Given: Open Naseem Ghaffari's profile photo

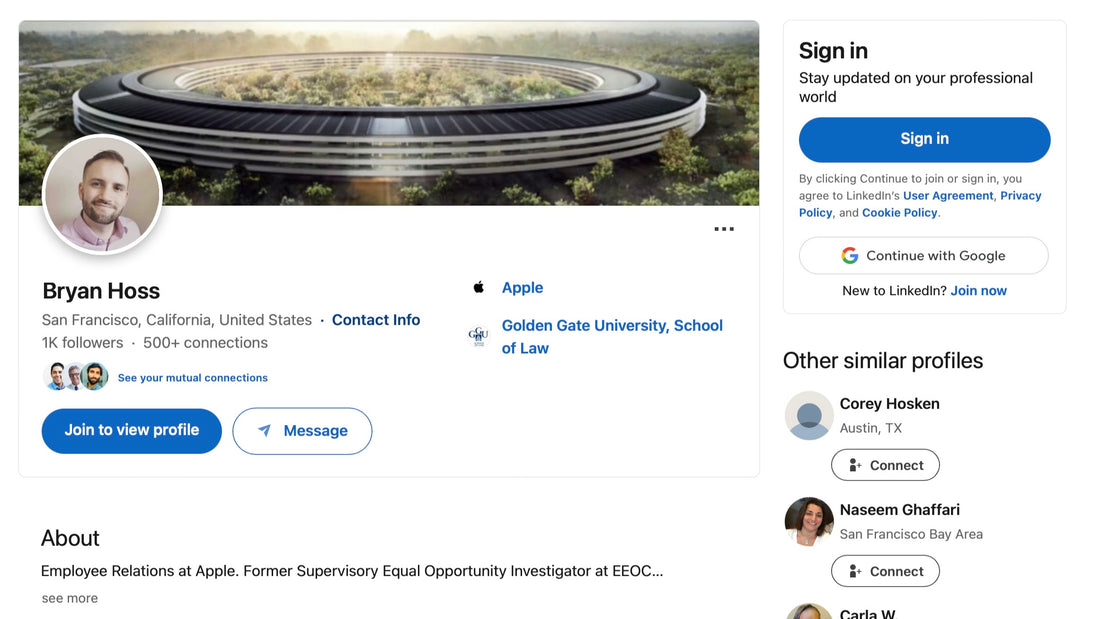Looking at the screenshot, I should point(809,521).
